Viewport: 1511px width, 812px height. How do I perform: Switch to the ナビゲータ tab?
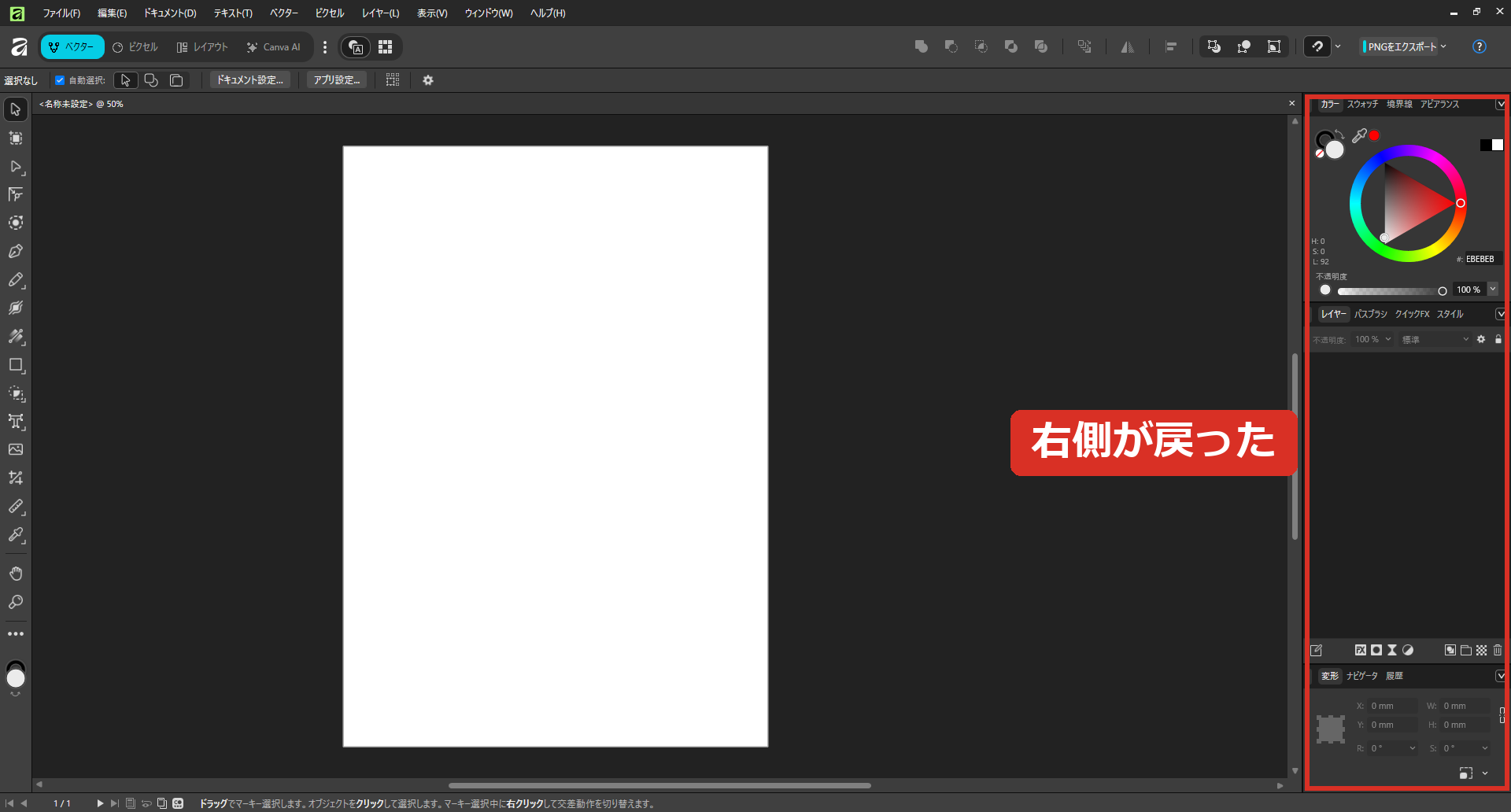[x=1362, y=676]
